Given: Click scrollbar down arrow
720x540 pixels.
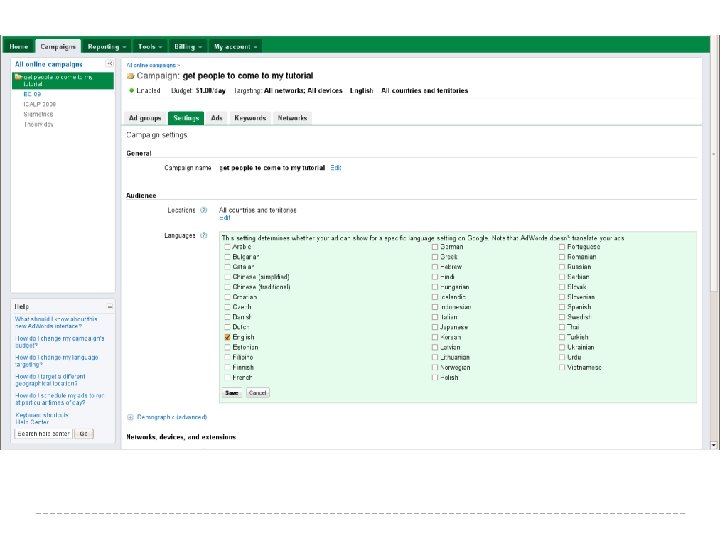Looking at the screenshot, I should pyautogui.click(x=714, y=444).
